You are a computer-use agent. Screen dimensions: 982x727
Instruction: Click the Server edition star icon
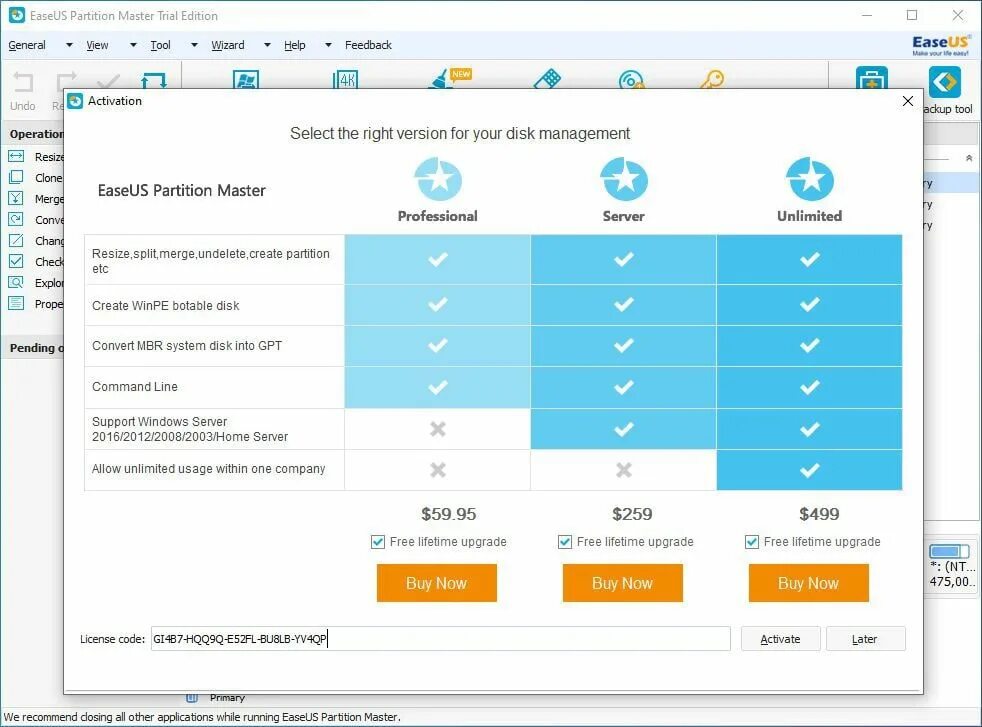coord(624,179)
